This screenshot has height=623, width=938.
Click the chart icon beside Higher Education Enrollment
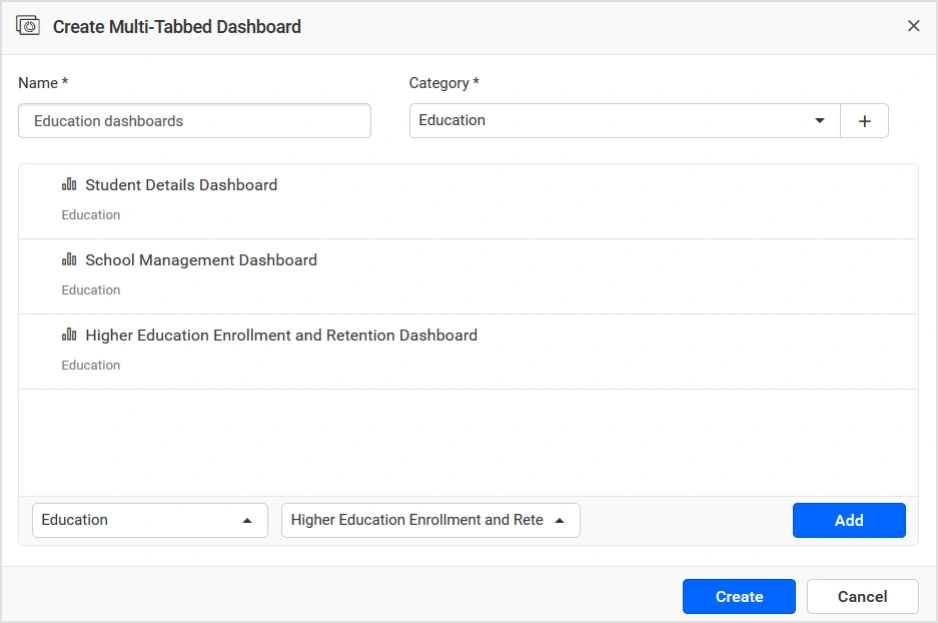pos(69,335)
